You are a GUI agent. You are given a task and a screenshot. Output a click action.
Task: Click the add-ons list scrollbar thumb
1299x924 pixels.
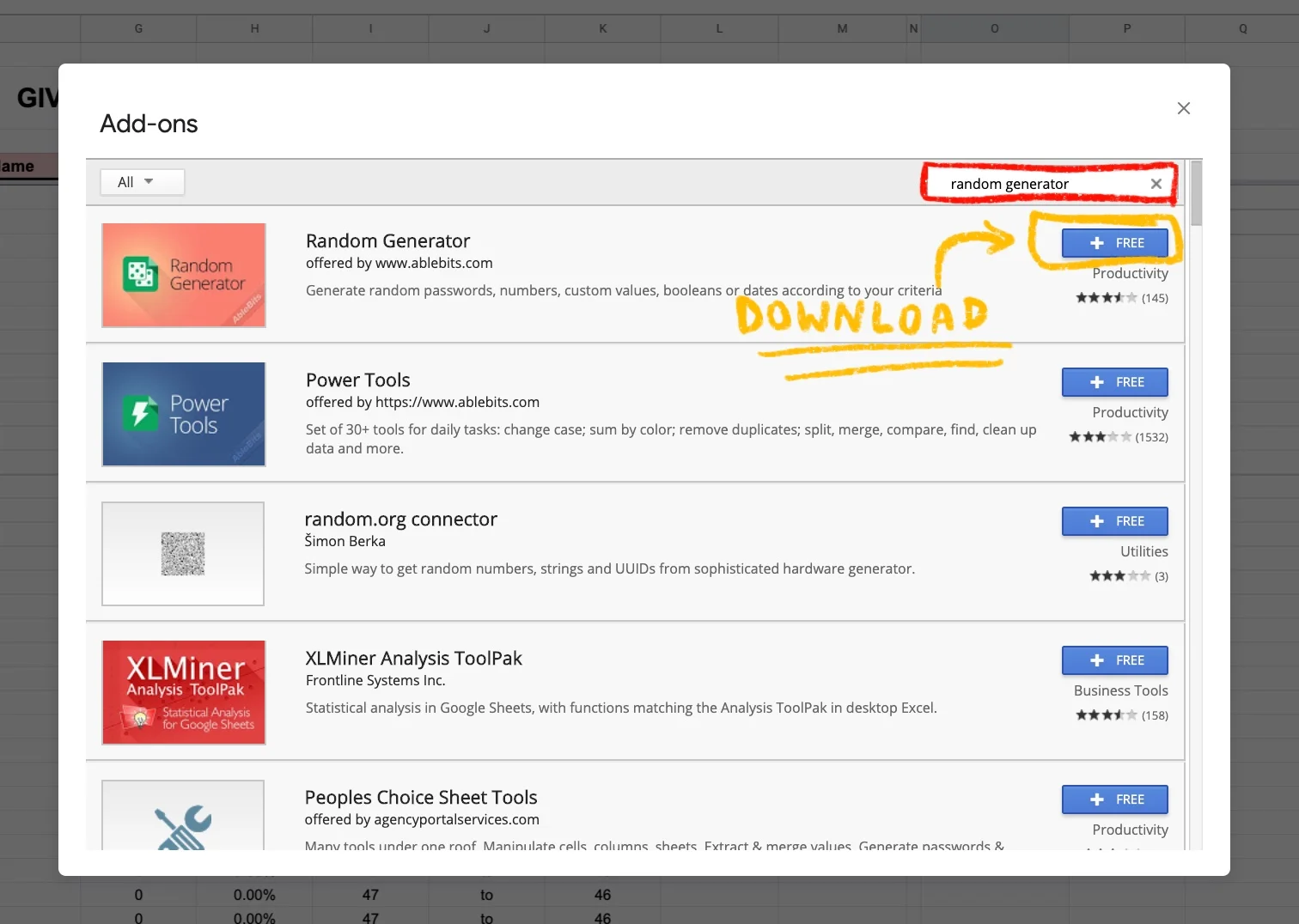pos(1197,194)
